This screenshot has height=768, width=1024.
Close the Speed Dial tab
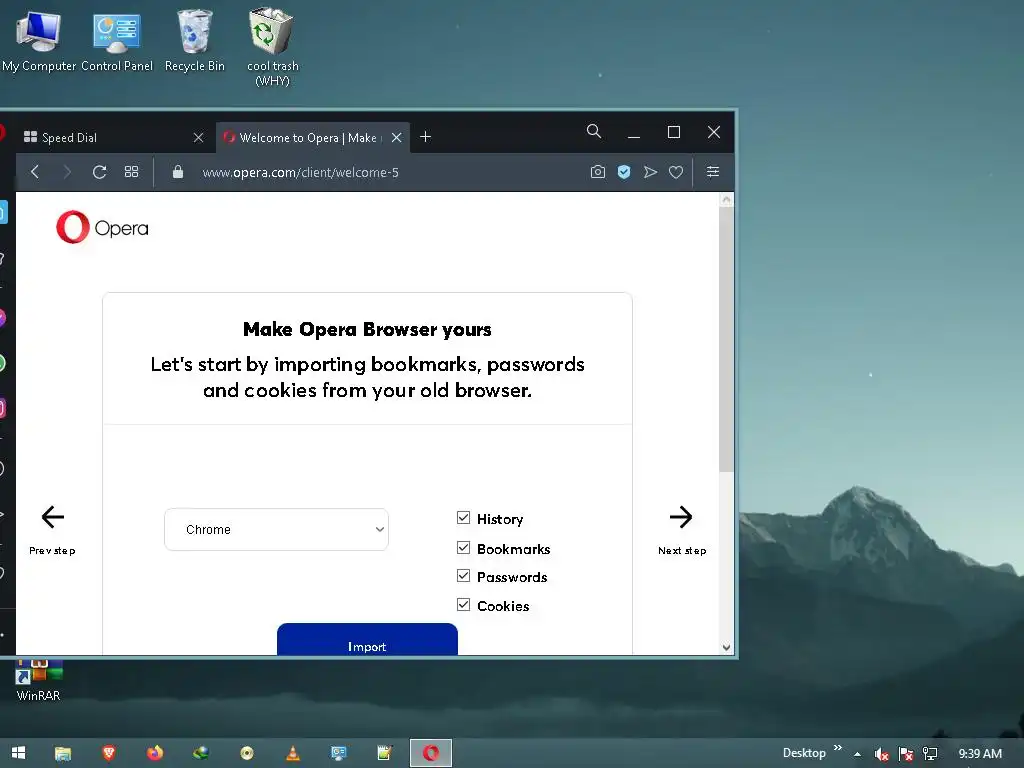point(199,137)
